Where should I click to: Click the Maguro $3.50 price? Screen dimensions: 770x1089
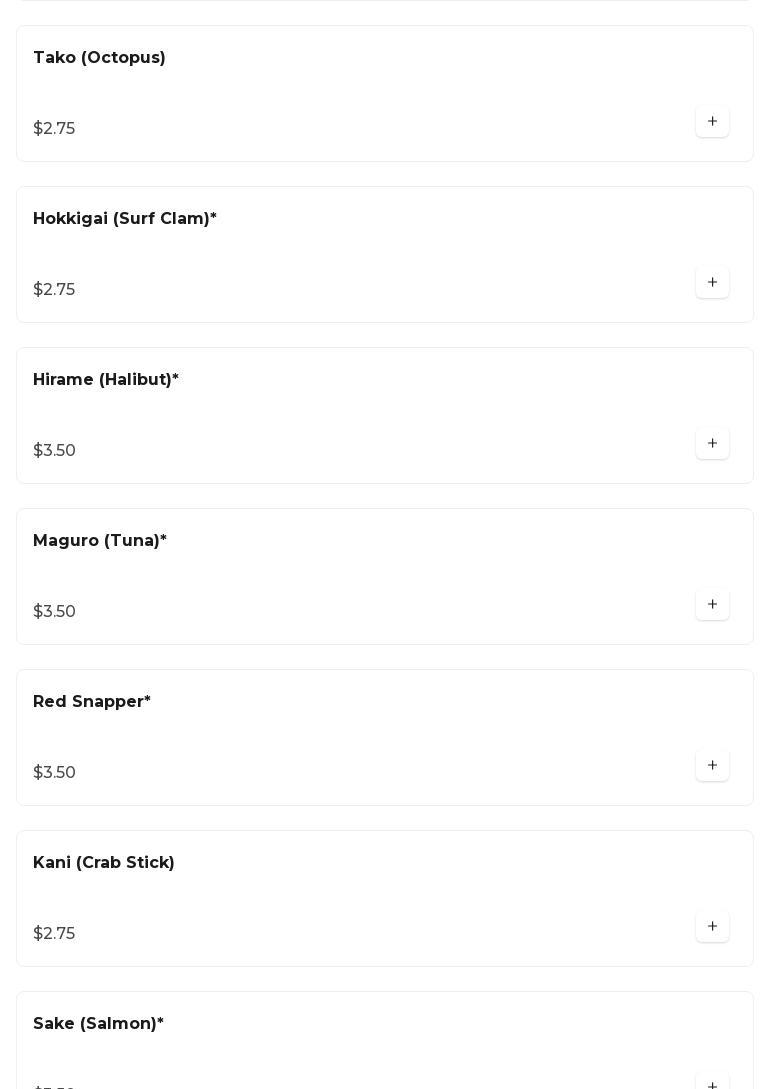pos(54,612)
